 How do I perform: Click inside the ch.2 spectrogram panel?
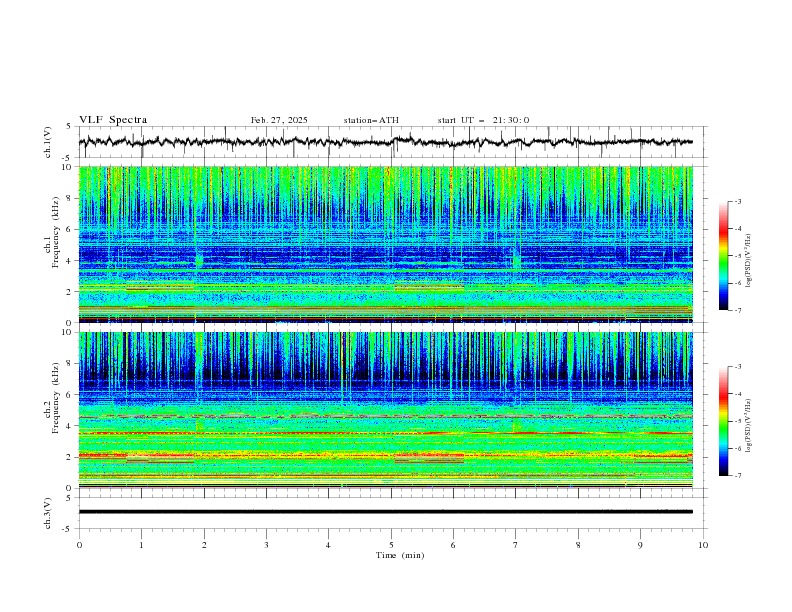[x=386, y=410]
